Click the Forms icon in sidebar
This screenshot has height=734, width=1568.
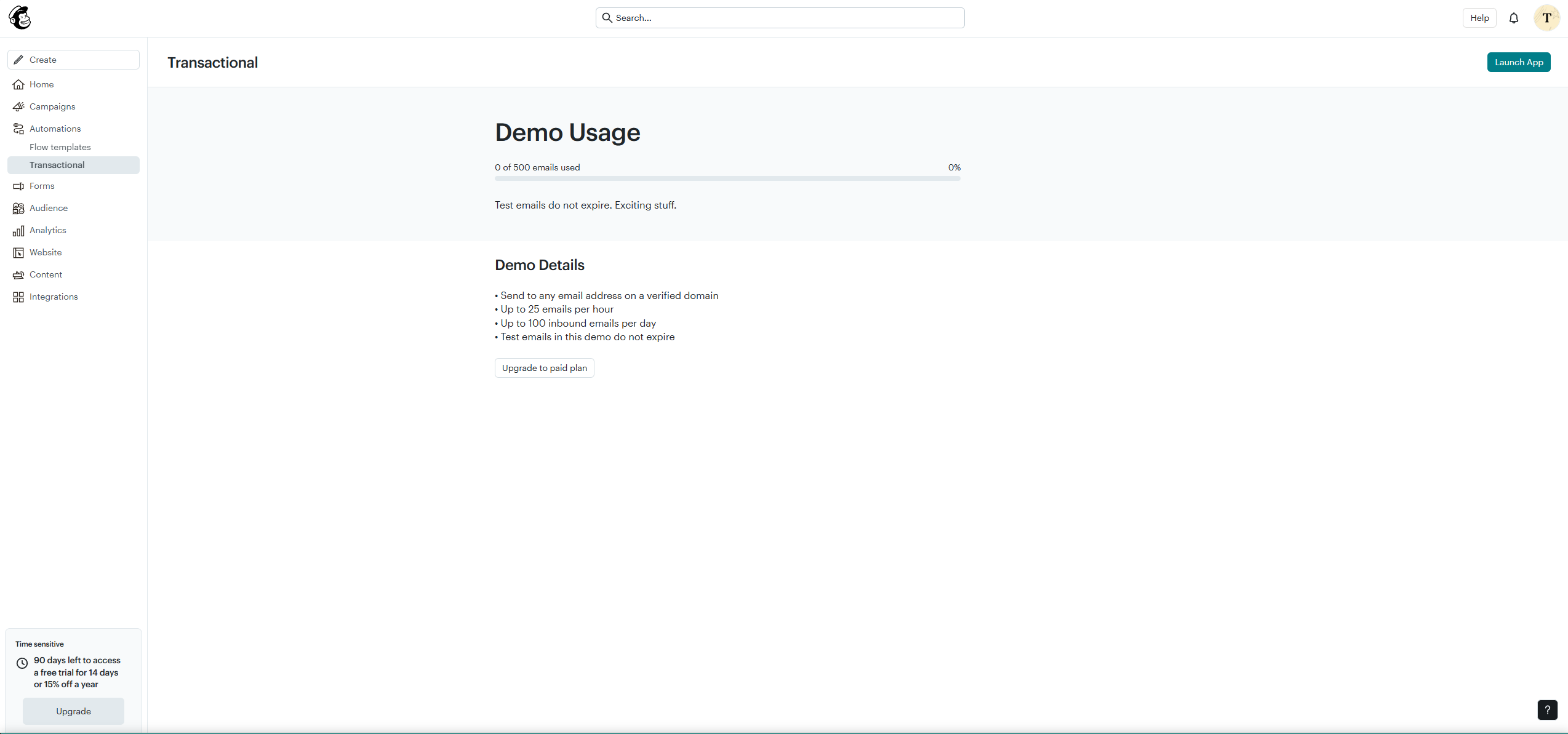tap(18, 186)
